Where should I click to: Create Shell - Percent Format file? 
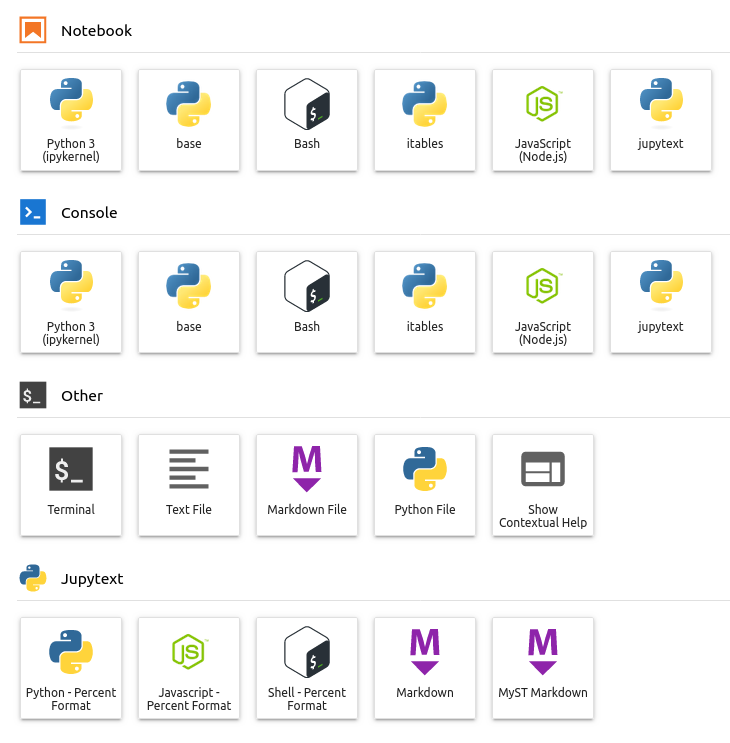click(x=306, y=668)
